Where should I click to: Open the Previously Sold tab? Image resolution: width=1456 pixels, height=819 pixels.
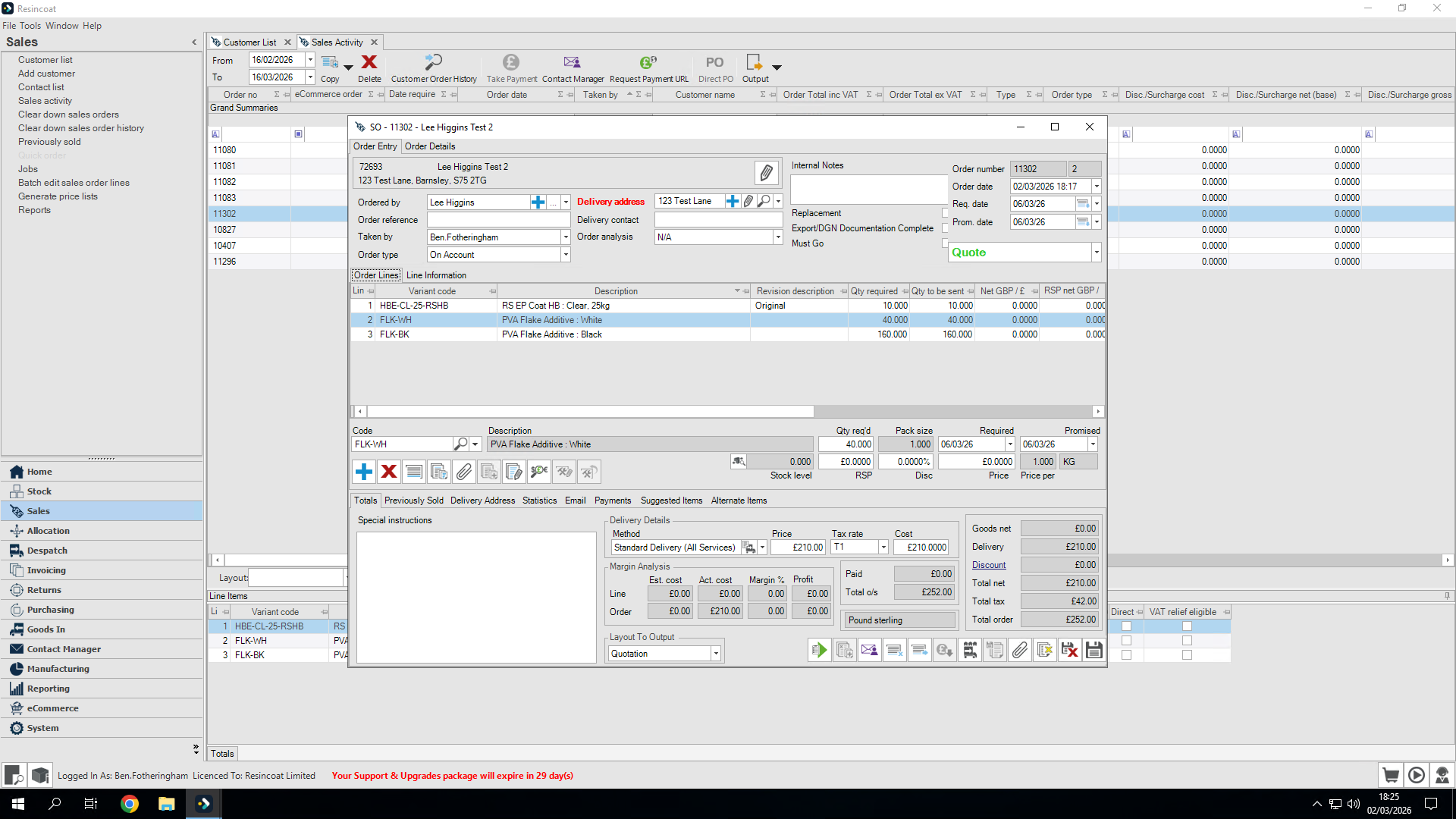[x=414, y=500]
